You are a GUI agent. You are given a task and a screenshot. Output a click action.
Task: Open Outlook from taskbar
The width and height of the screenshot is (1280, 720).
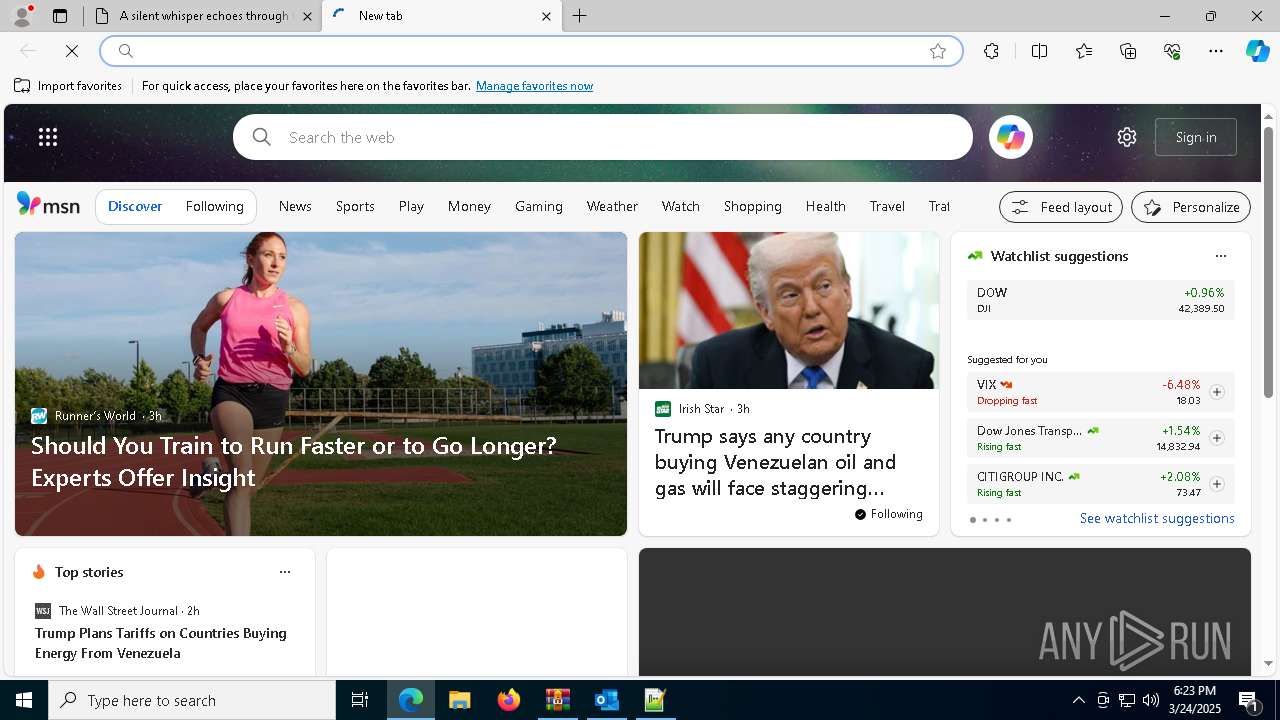point(607,700)
